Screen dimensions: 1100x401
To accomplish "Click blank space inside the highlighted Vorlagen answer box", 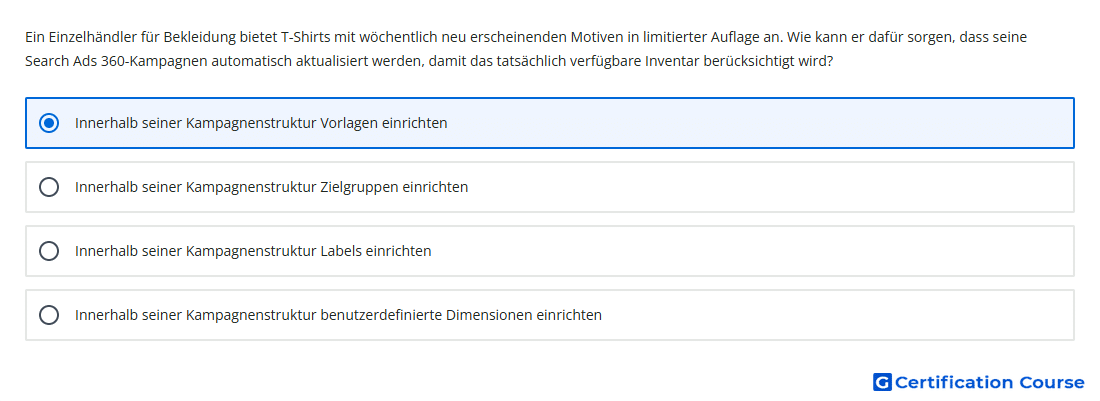I will pos(758,123).
